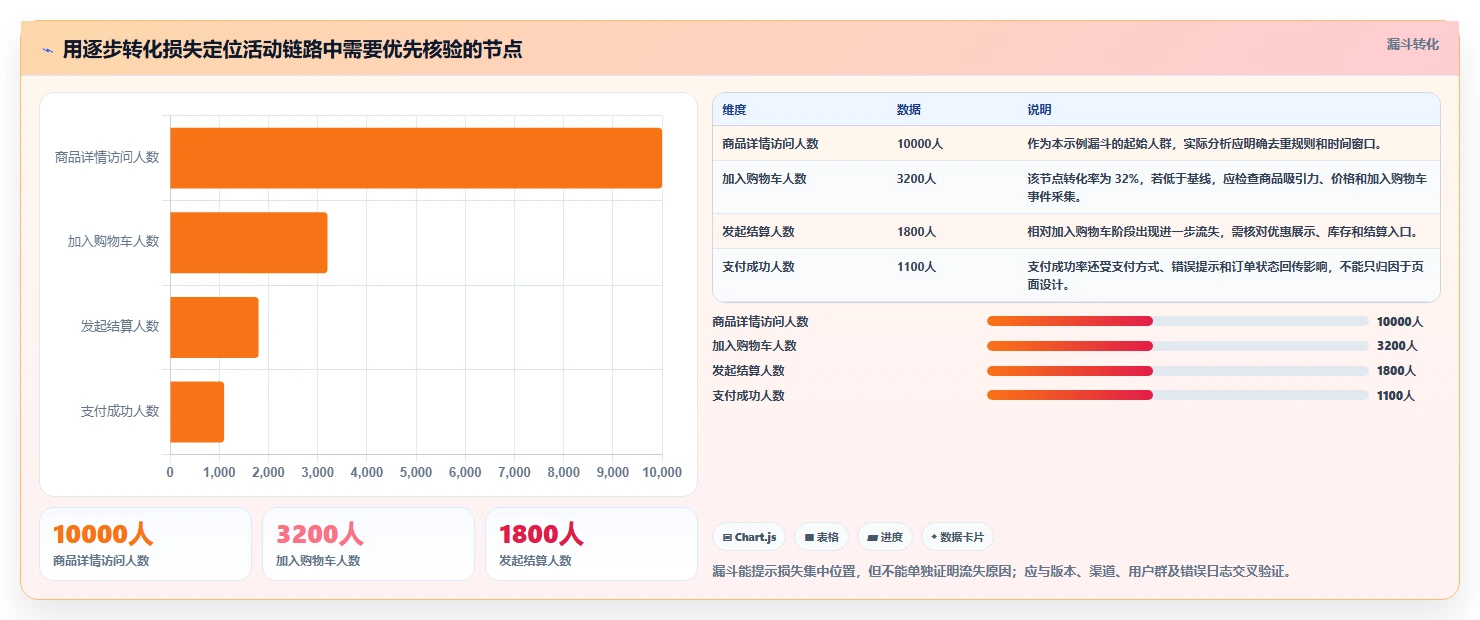The width and height of the screenshot is (1480, 620).
Task: Click the progress bar for 支付成功人数
Action: point(1177,395)
